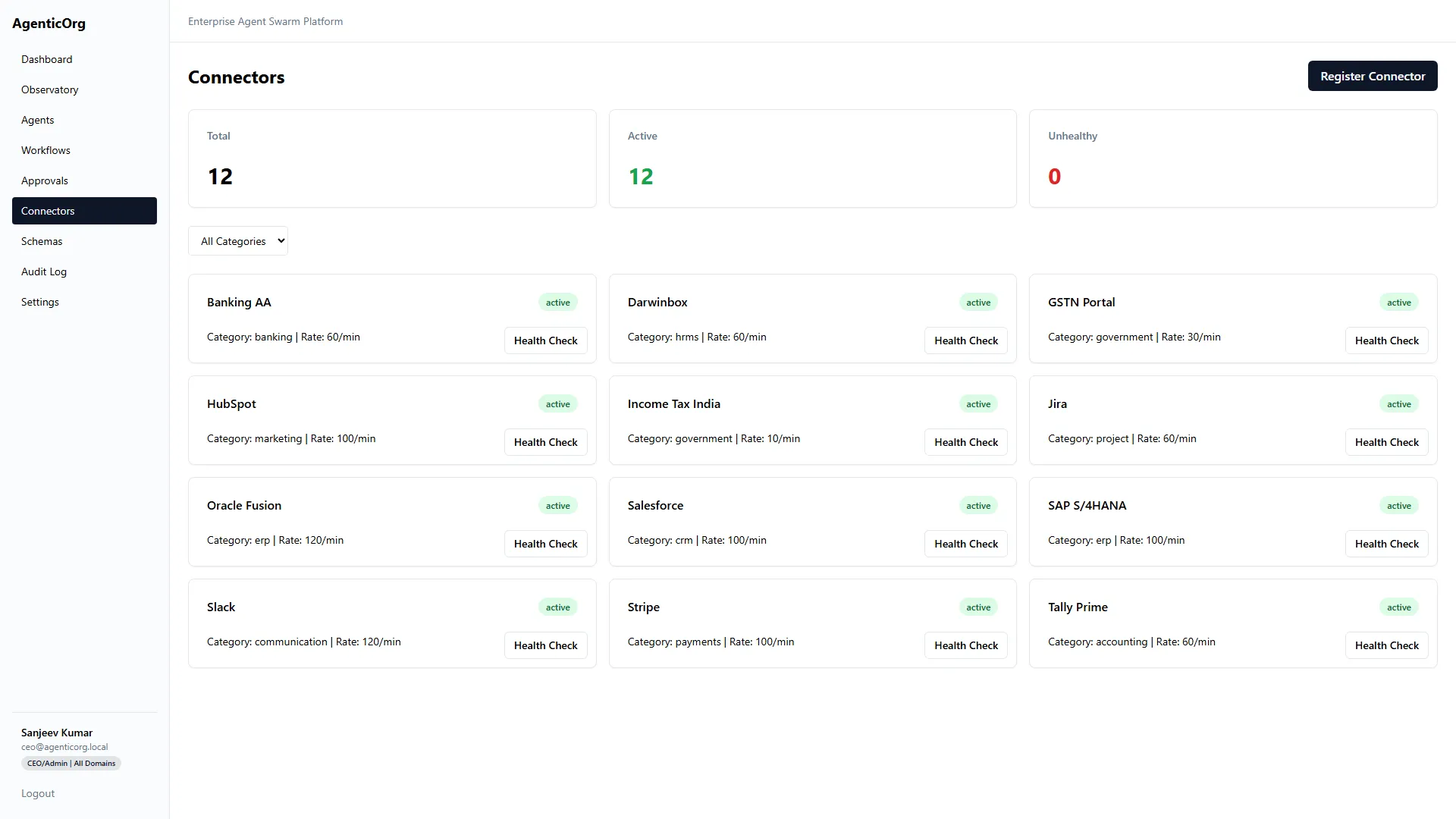This screenshot has width=1456, height=819.
Task: Click the Unhealthy count 0
Action: tap(1055, 177)
